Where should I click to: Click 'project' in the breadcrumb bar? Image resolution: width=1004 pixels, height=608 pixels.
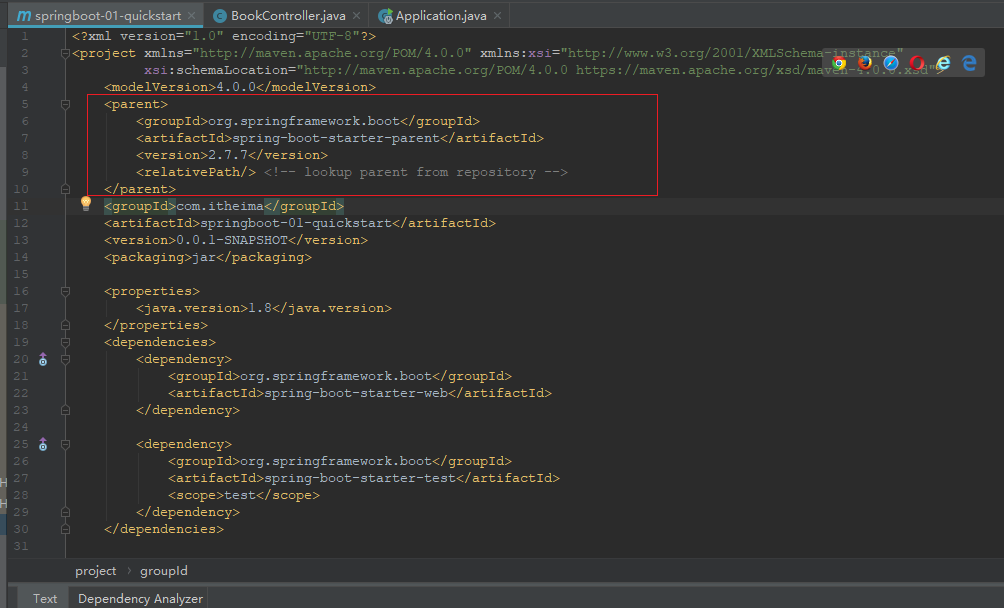[x=96, y=570]
